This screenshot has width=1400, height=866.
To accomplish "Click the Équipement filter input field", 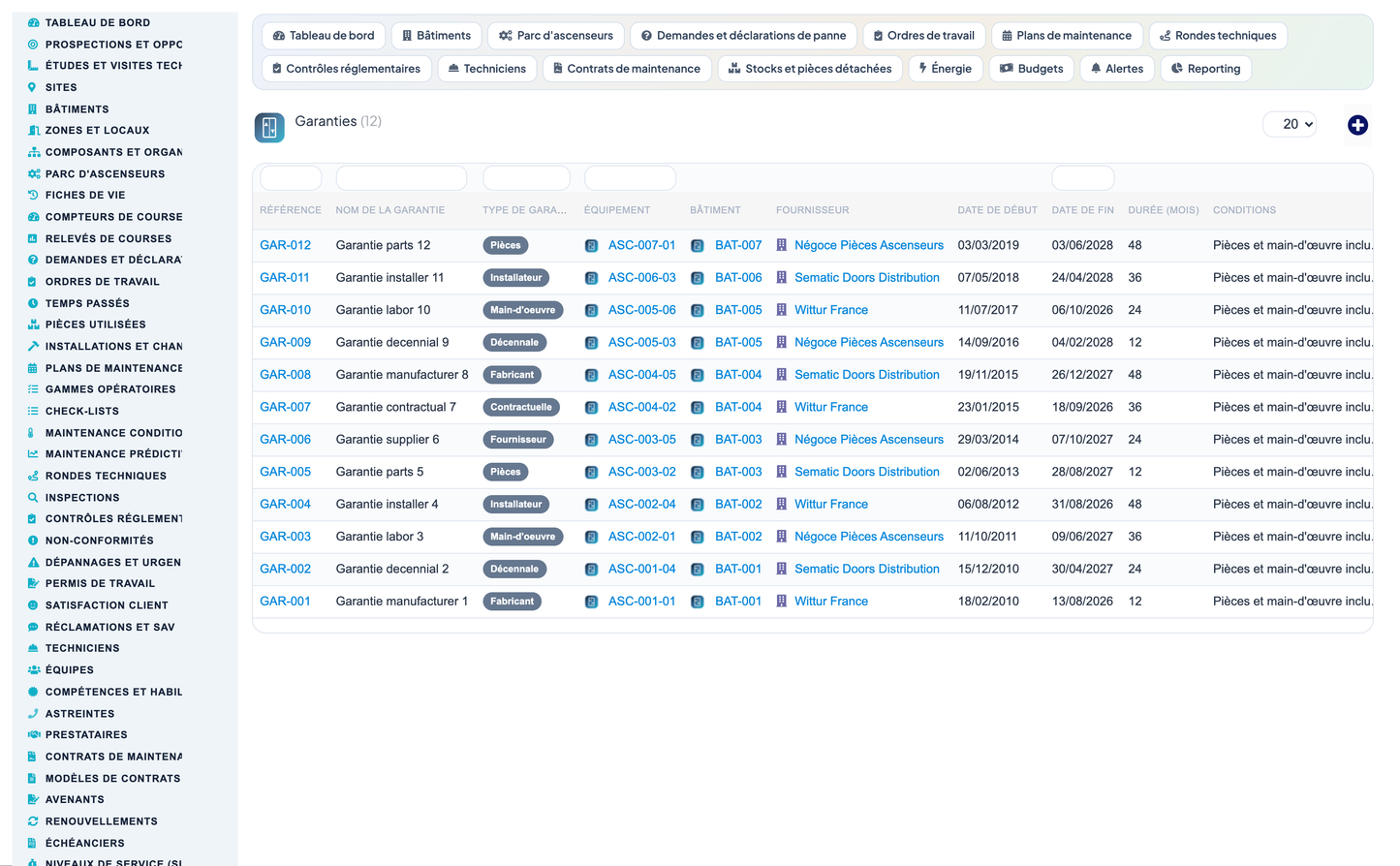I will (630, 178).
